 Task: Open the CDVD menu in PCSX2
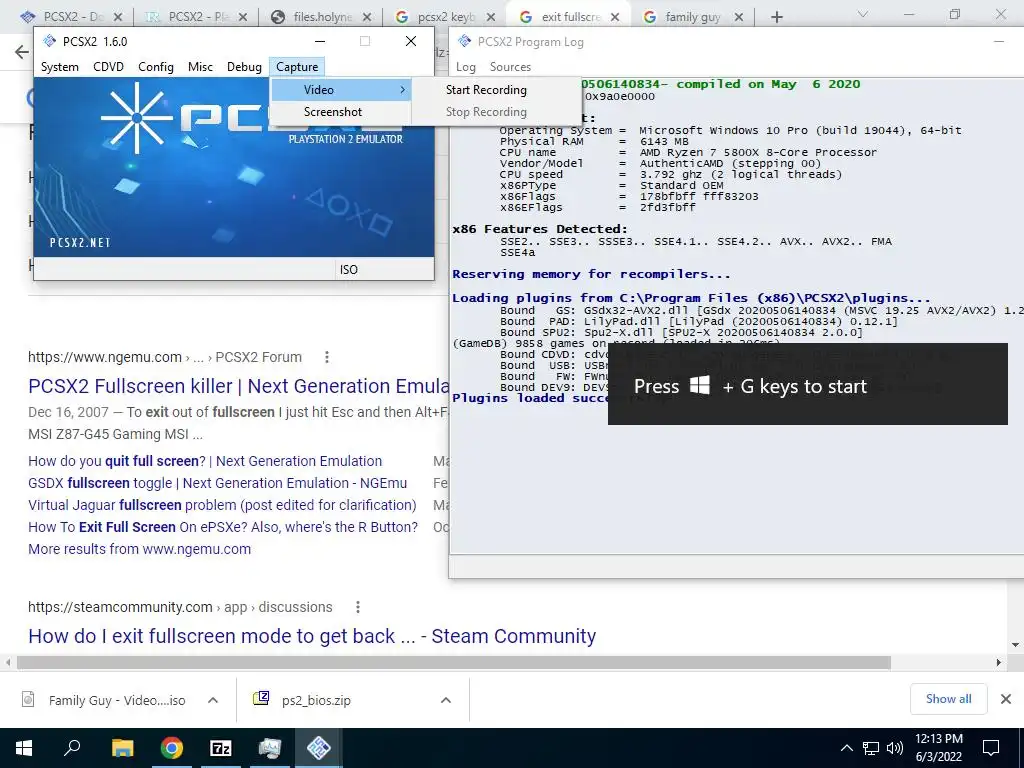pos(108,67)
